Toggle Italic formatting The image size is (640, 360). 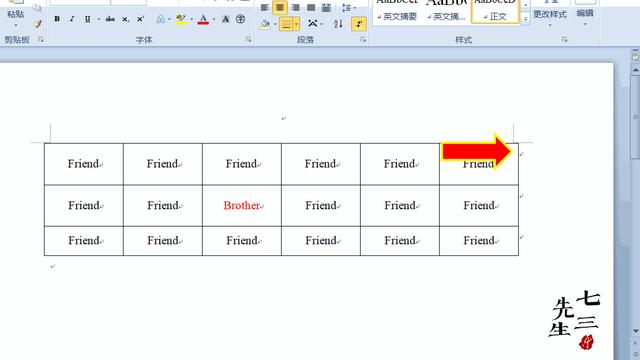(72, 19)
